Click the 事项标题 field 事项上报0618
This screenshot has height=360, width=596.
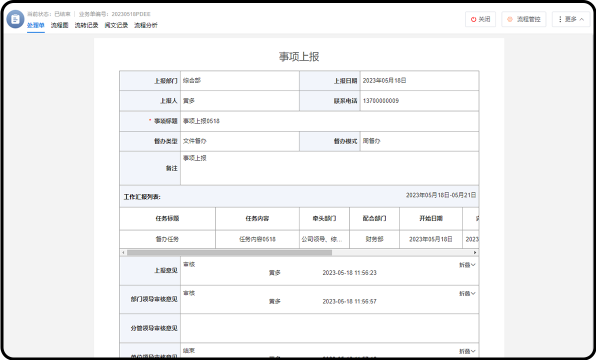[329, 121]
